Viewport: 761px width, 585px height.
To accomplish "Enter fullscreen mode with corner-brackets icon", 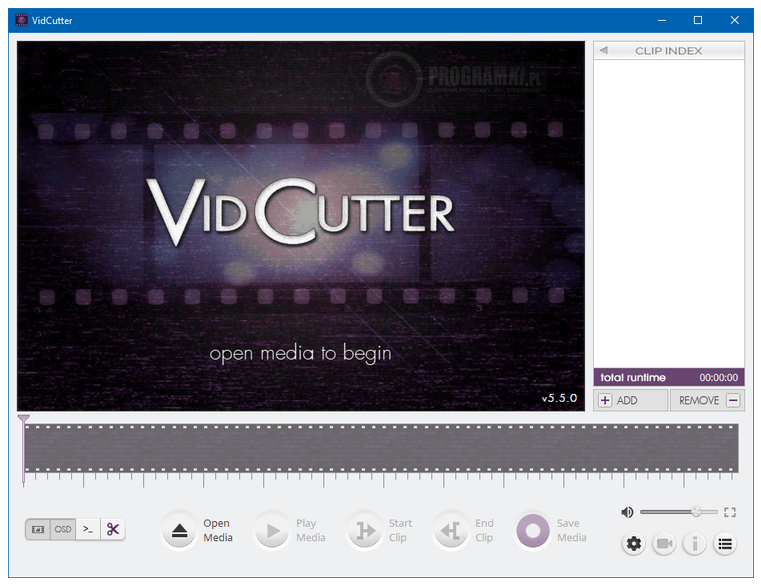I will point(730,512).
